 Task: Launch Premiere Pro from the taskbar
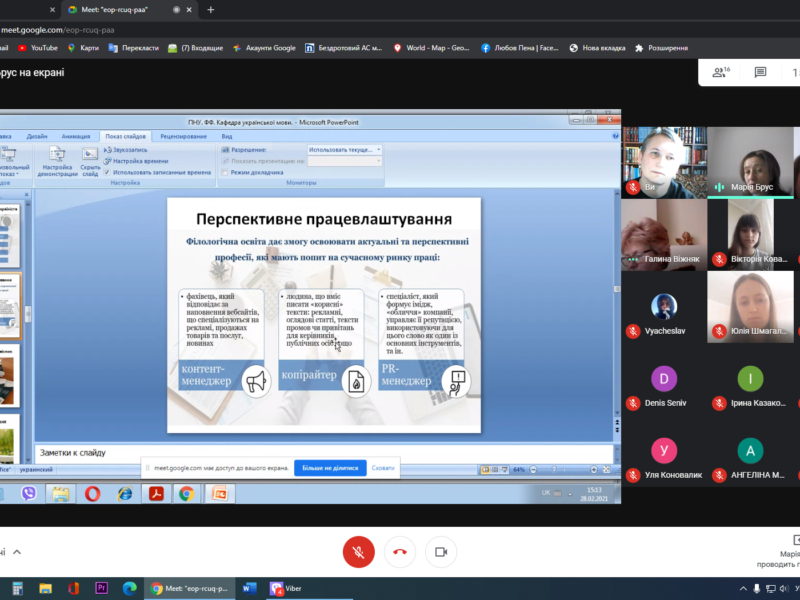[101, 588]
